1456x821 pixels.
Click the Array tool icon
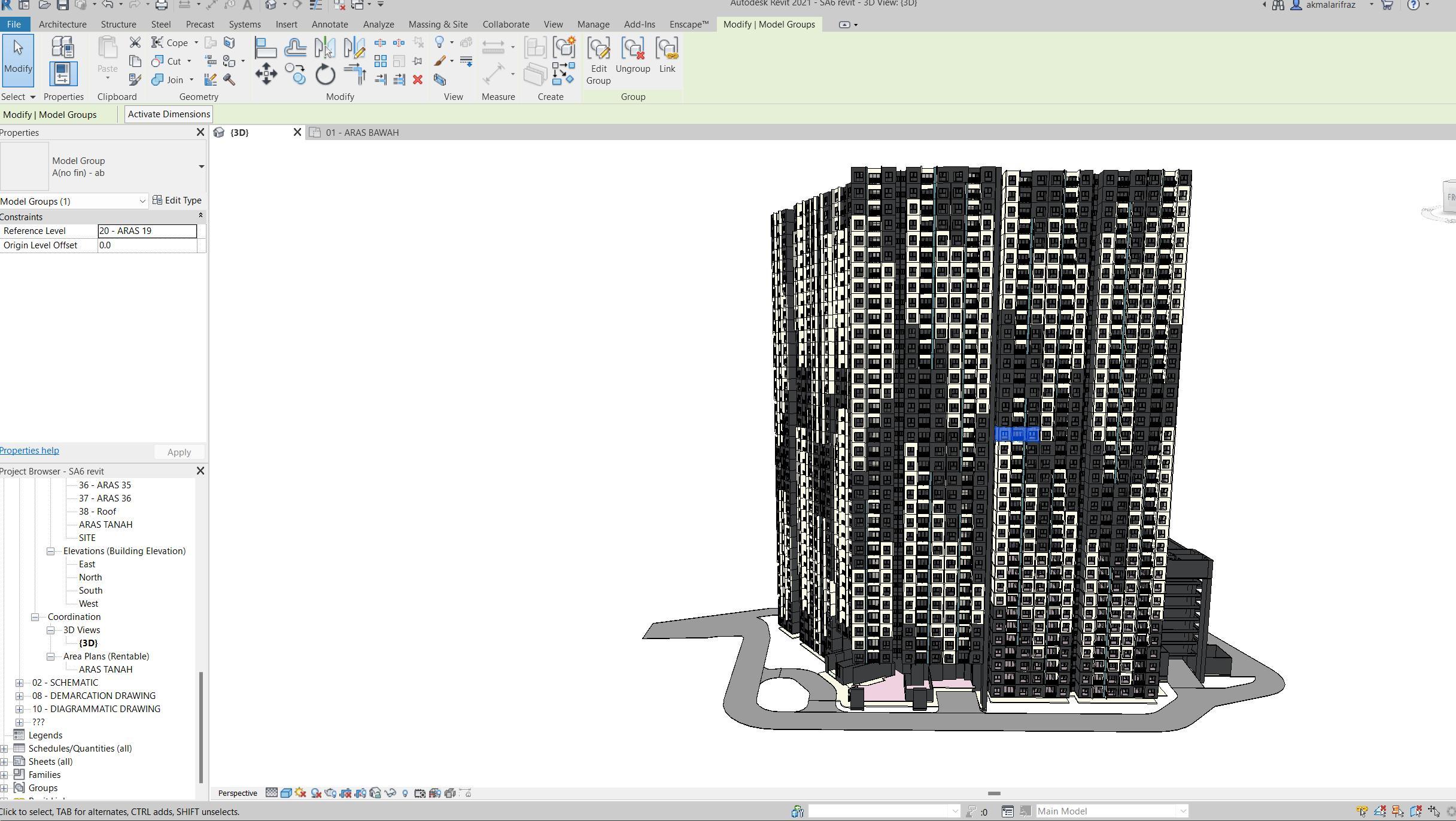[381, 61]
